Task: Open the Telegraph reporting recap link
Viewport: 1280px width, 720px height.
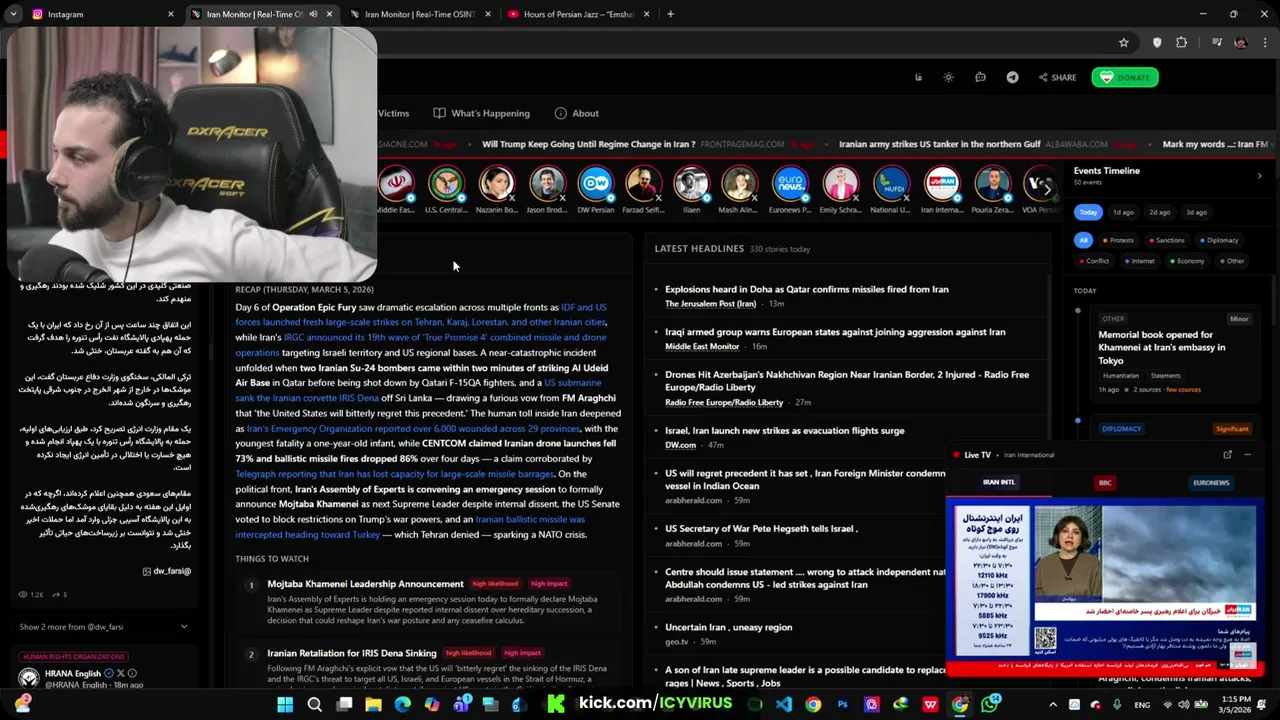Action: (394, 474)
